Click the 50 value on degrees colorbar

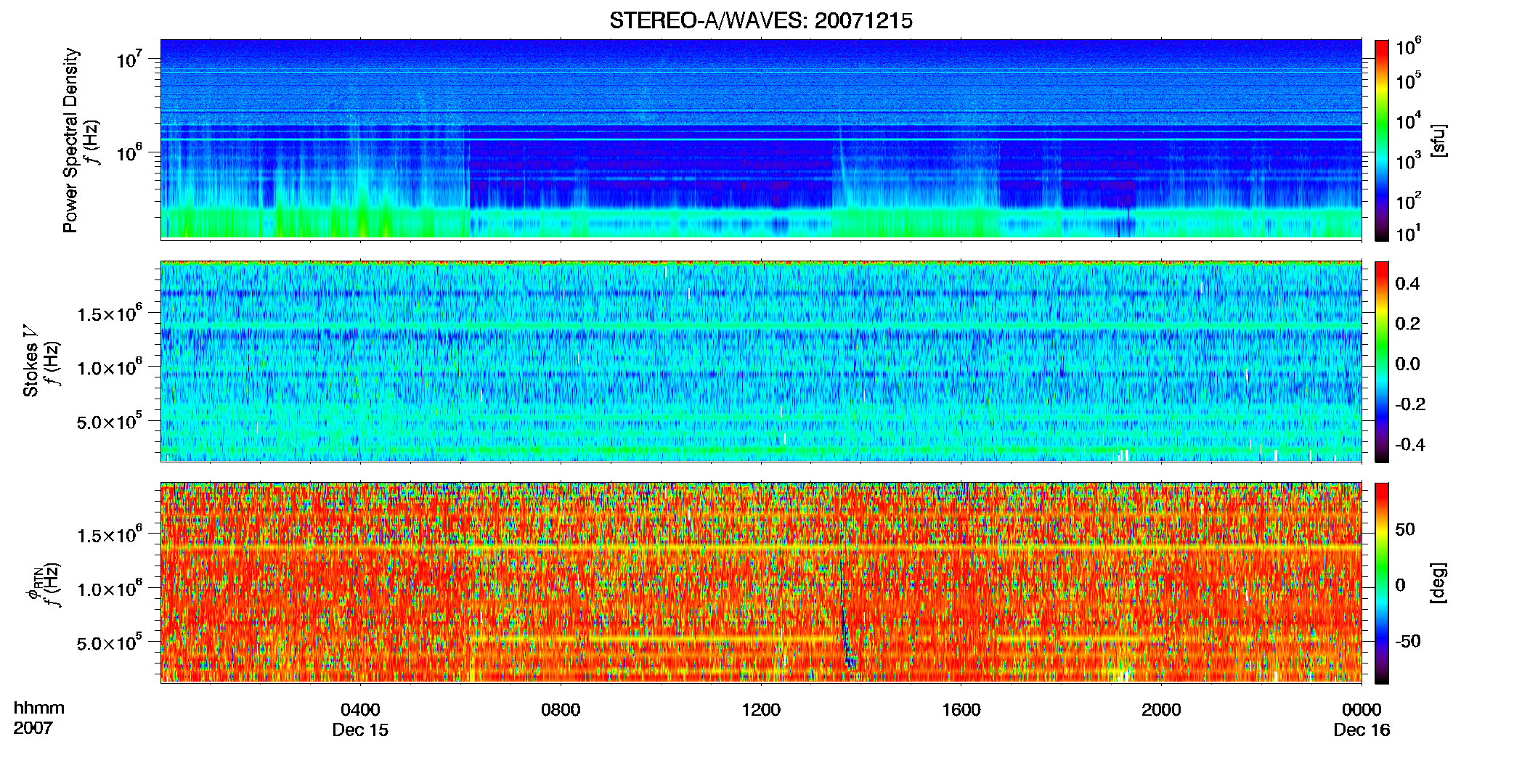[x=1405, y=529]
